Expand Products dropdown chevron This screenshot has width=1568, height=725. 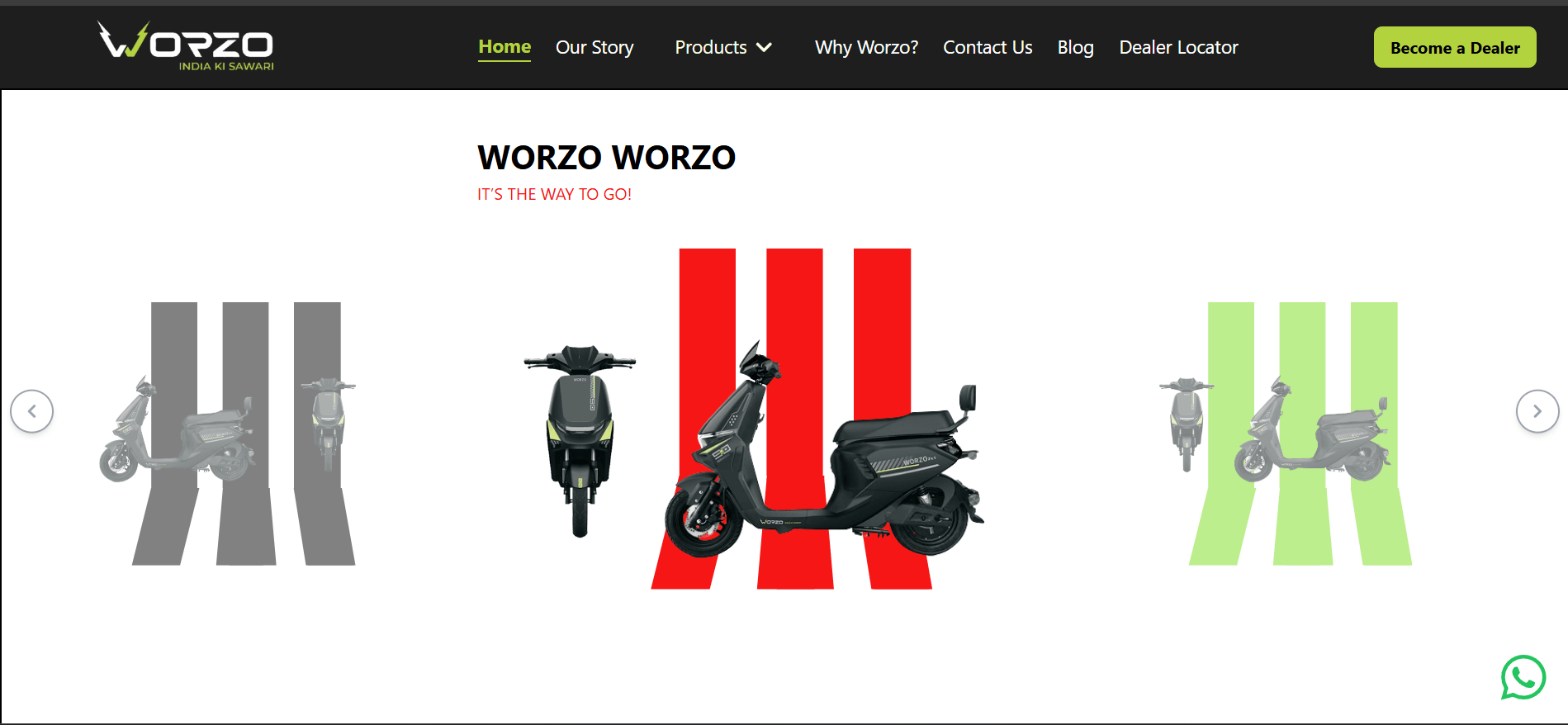coord(765,48)
